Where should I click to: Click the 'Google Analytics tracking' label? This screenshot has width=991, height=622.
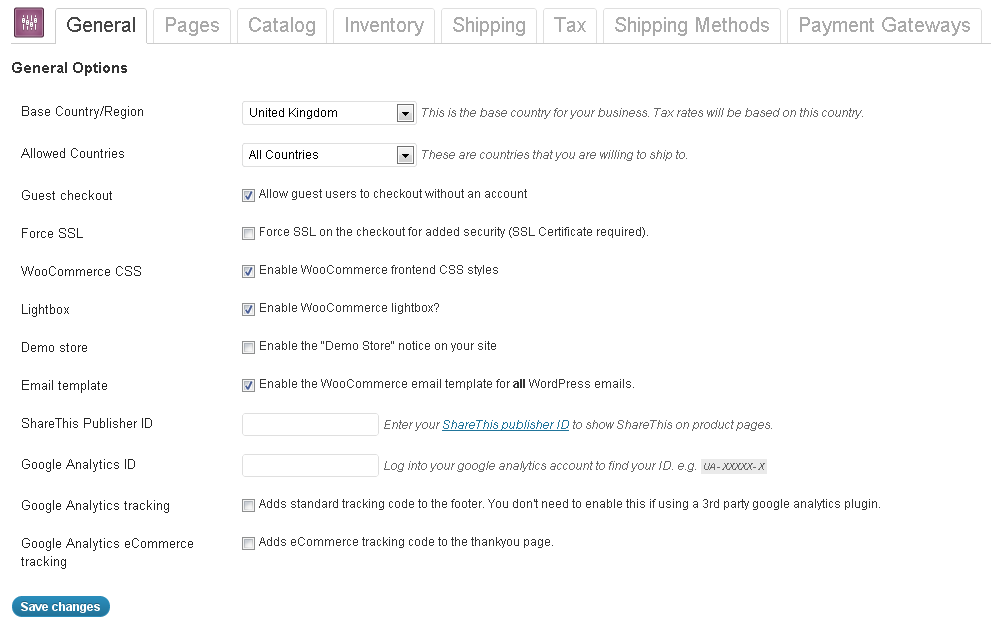[95, 506]
